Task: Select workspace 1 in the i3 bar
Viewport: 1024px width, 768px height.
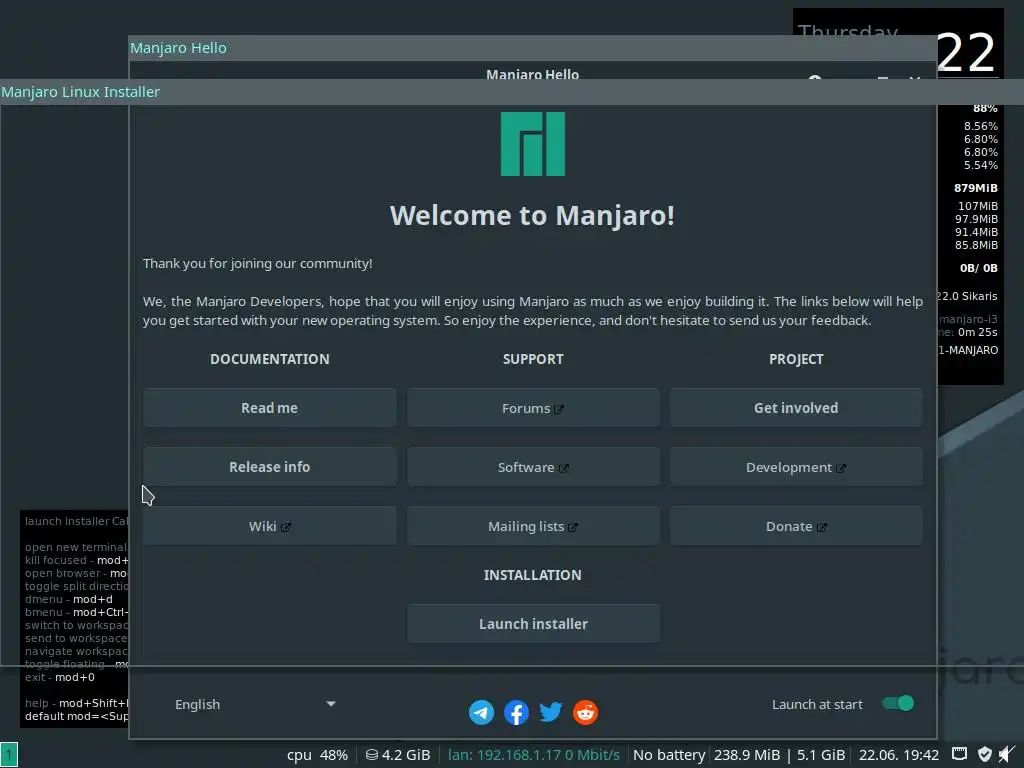Action: [x=9, y=755]
